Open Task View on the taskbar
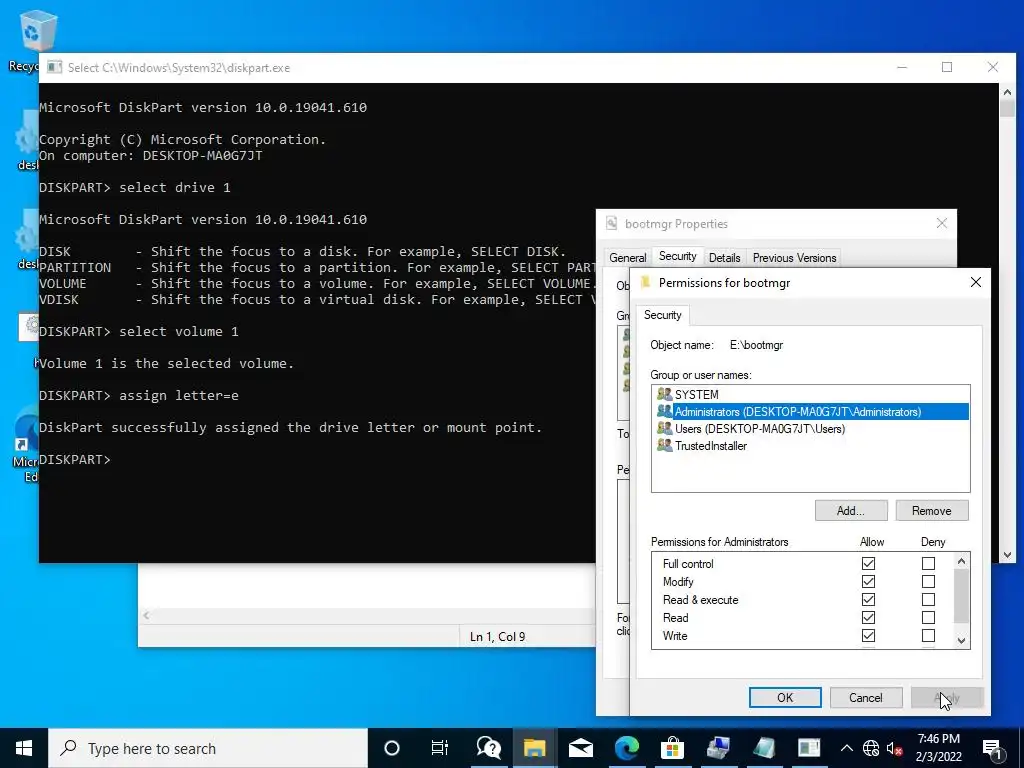This screenshot has width=1024, height=768. (x=440, y=748)
